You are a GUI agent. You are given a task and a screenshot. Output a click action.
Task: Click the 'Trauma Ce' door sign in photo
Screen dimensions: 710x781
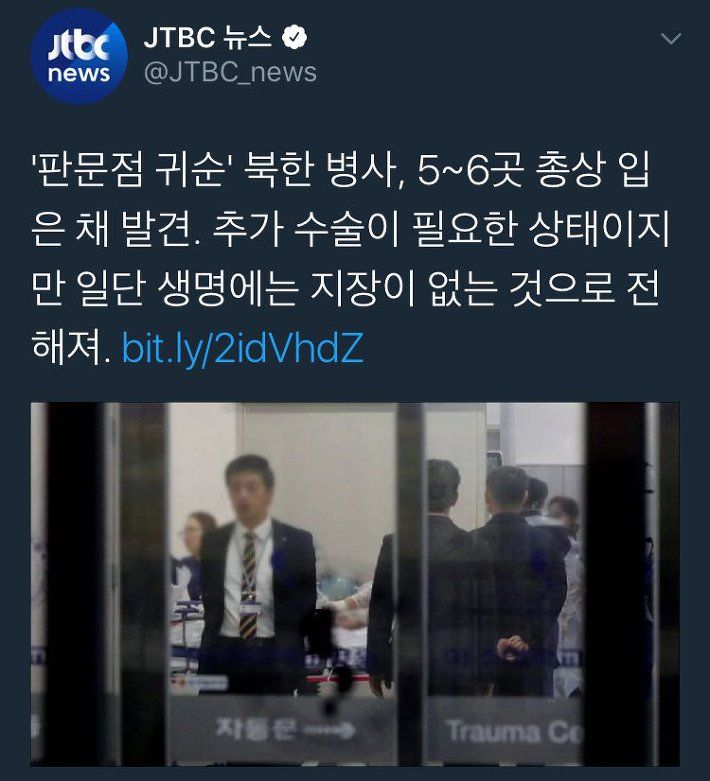514,732
